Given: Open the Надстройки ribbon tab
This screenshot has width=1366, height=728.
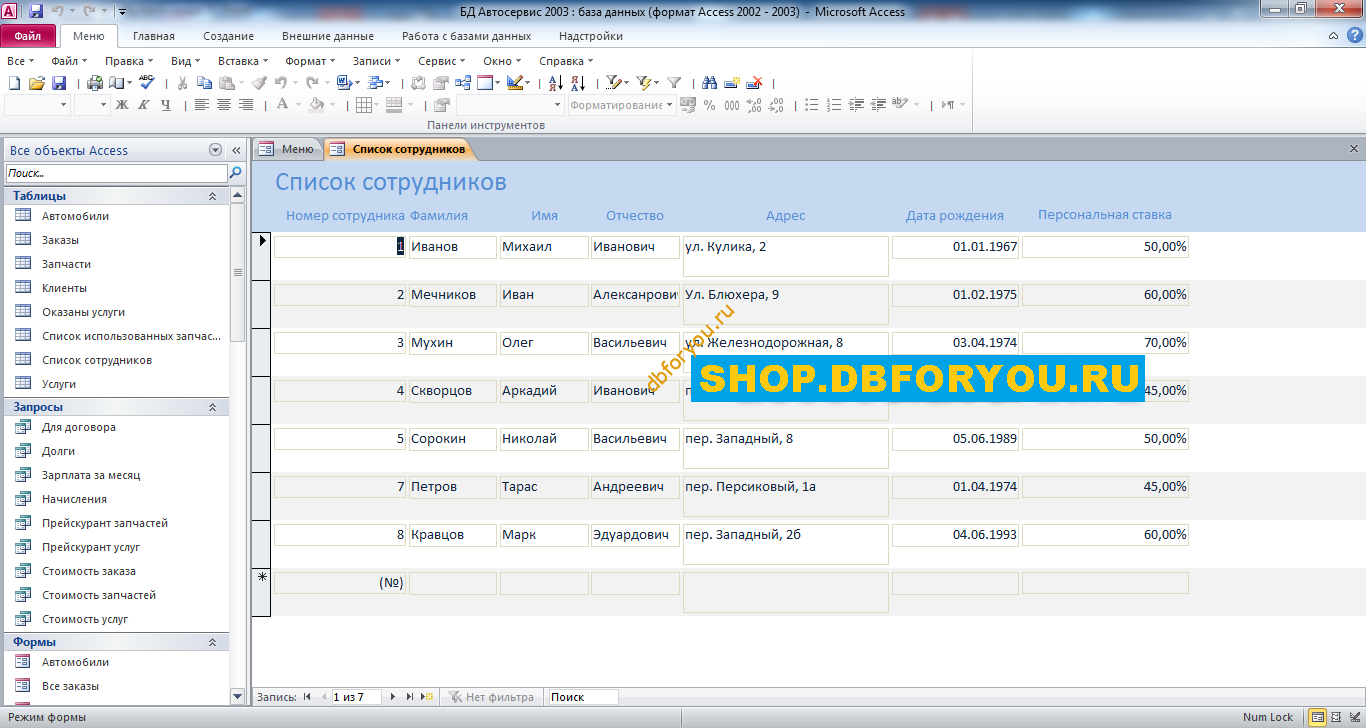Looking at the screenshot, I should click(590, 36).
